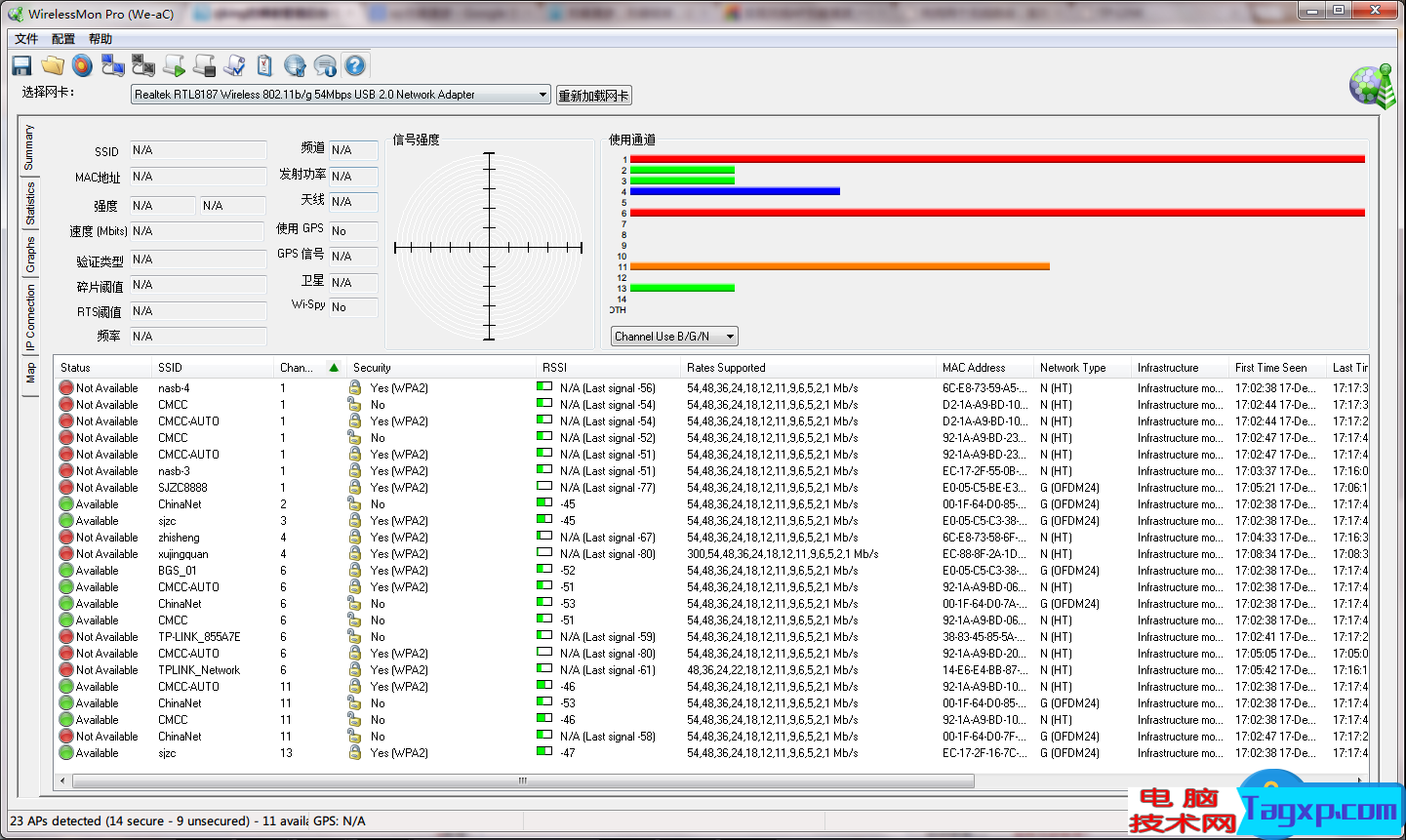Viewport: 1406px width, 840px height.
Task: Stop logging with the black square scroll icon
Action: 204,65
